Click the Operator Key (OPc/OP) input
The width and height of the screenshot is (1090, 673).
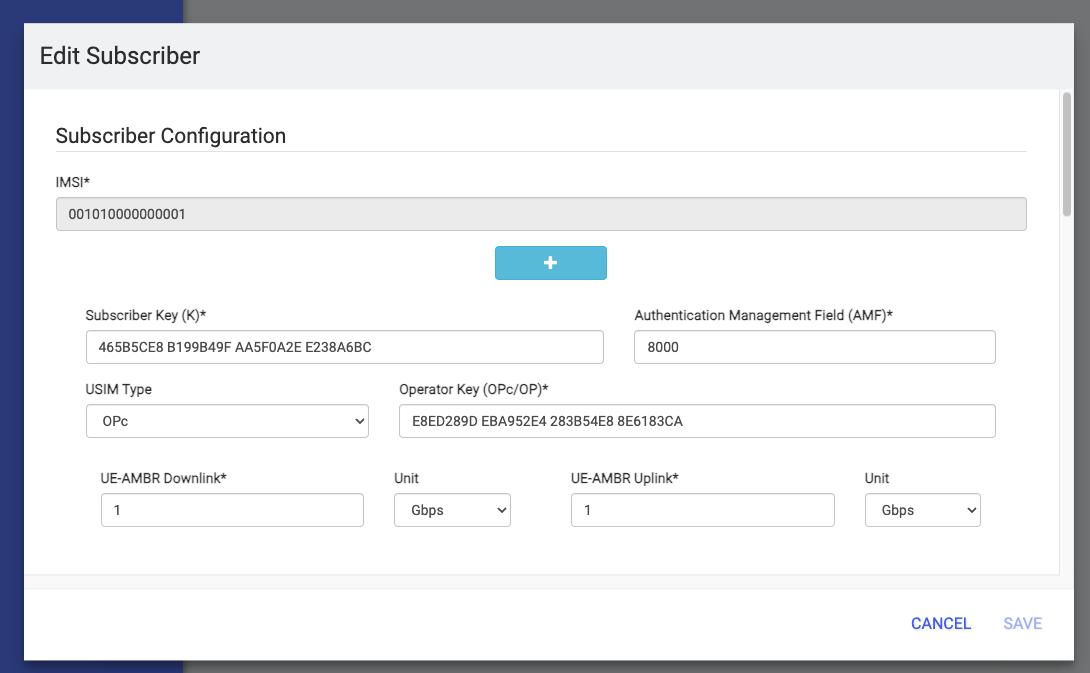coord(697,421)
